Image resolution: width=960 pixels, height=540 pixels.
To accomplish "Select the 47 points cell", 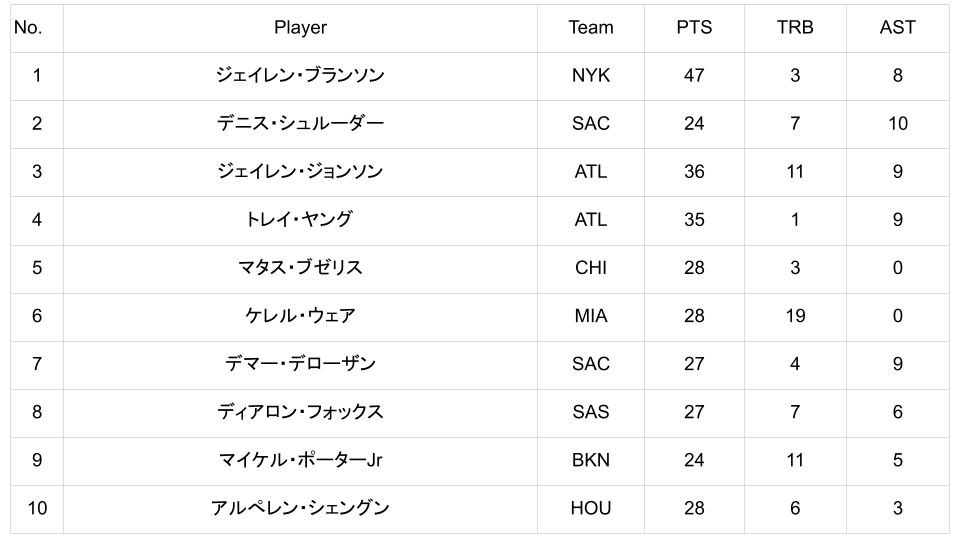I will click(694, 76).
